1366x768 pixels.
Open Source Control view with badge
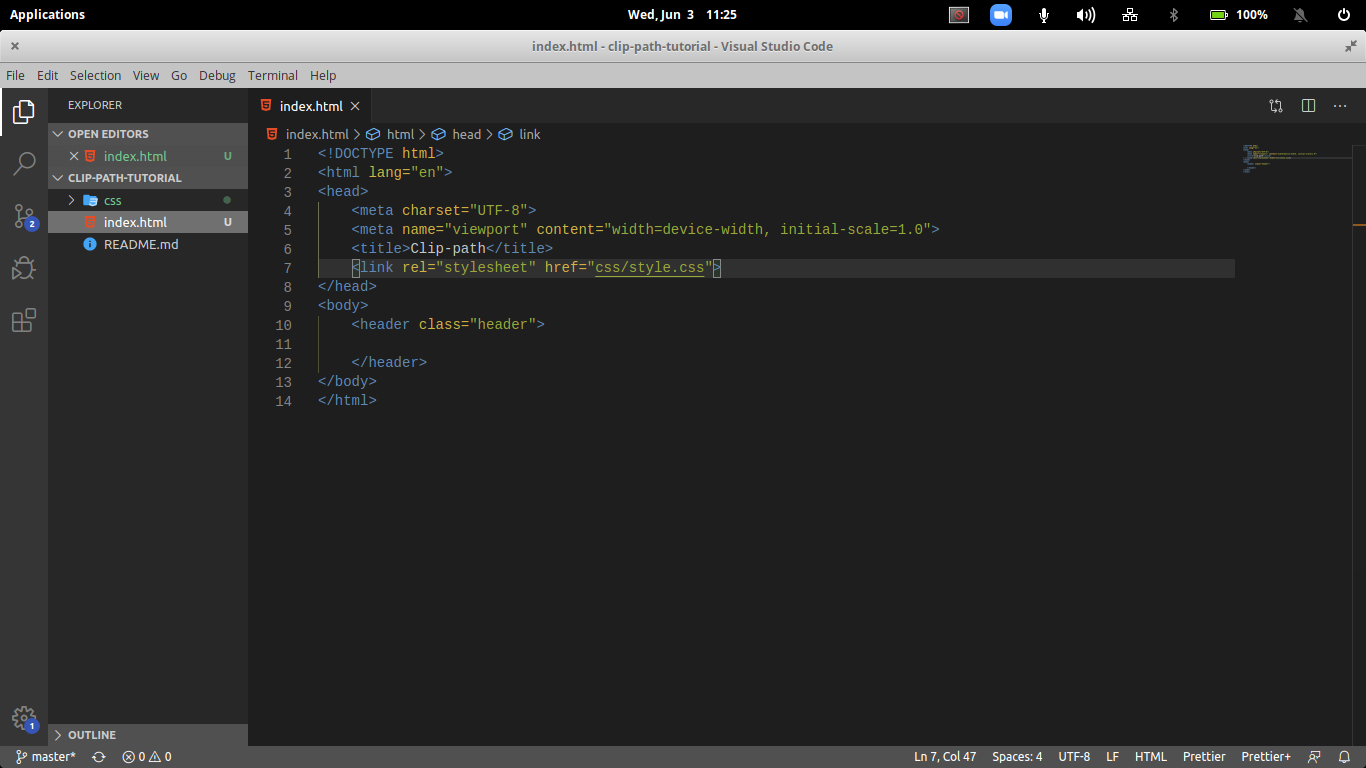point(24,216)
